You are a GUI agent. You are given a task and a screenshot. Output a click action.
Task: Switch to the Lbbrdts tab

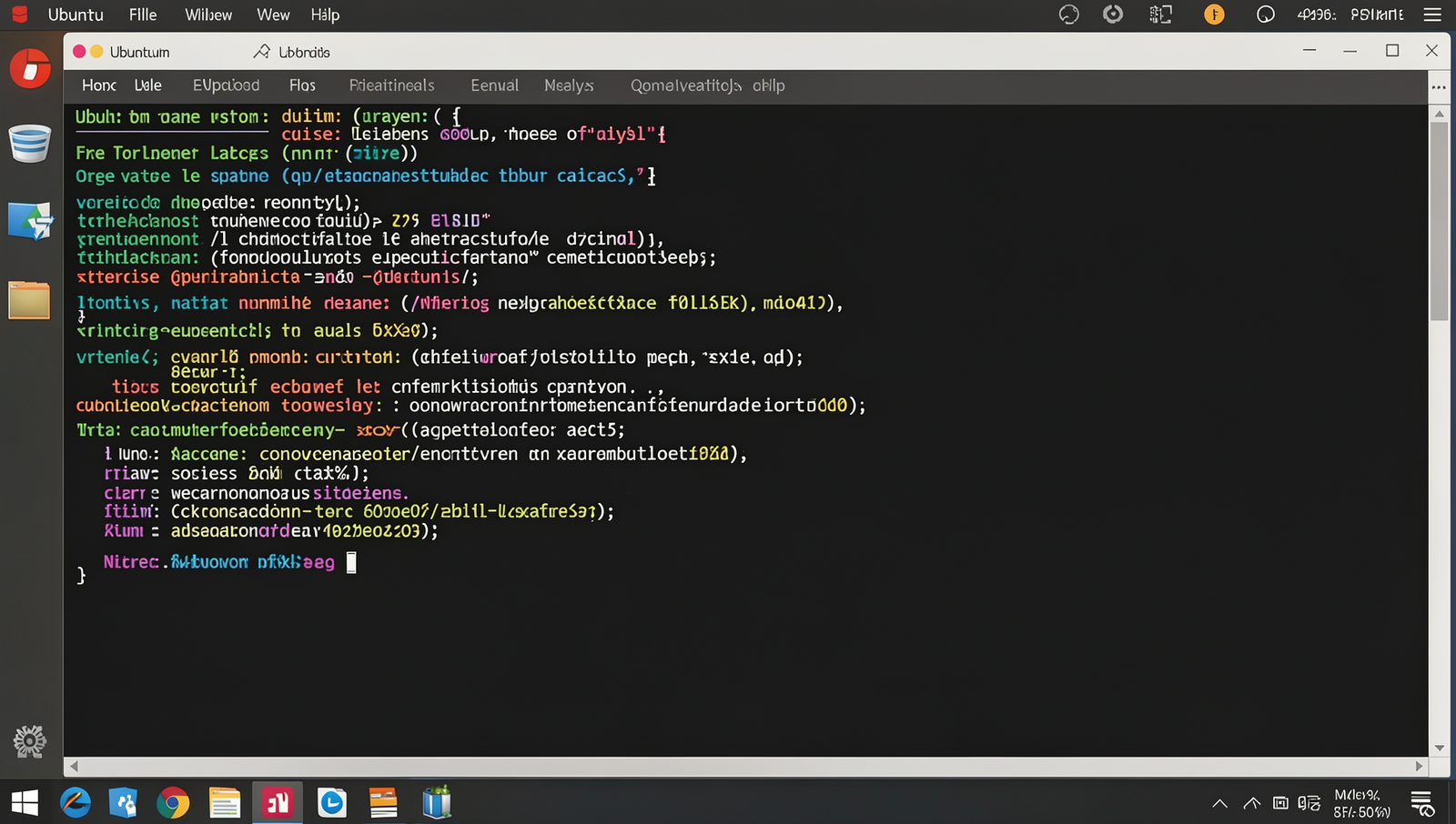(x=304, y=52)
